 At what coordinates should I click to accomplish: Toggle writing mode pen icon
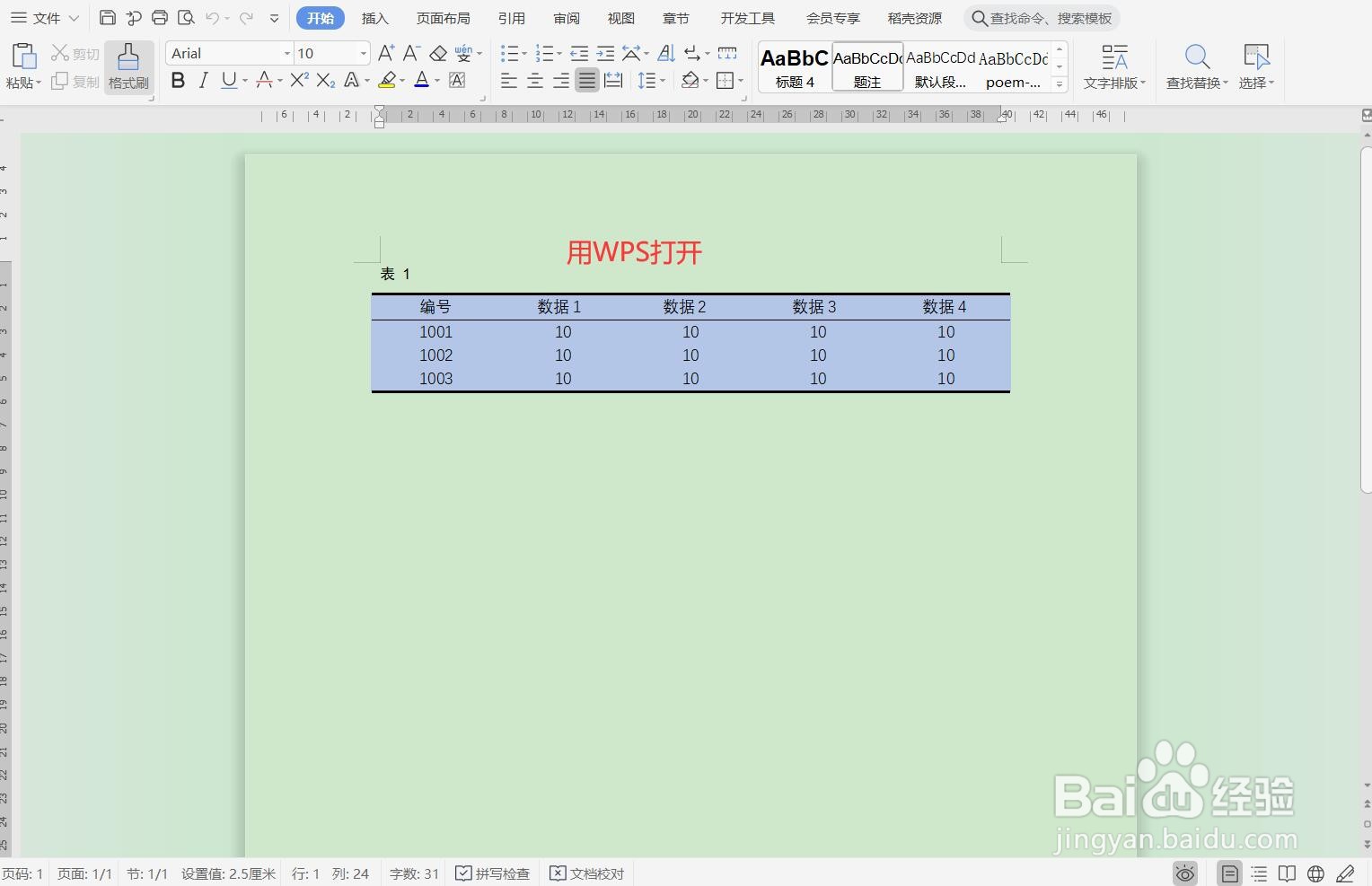coord(1345,873)
